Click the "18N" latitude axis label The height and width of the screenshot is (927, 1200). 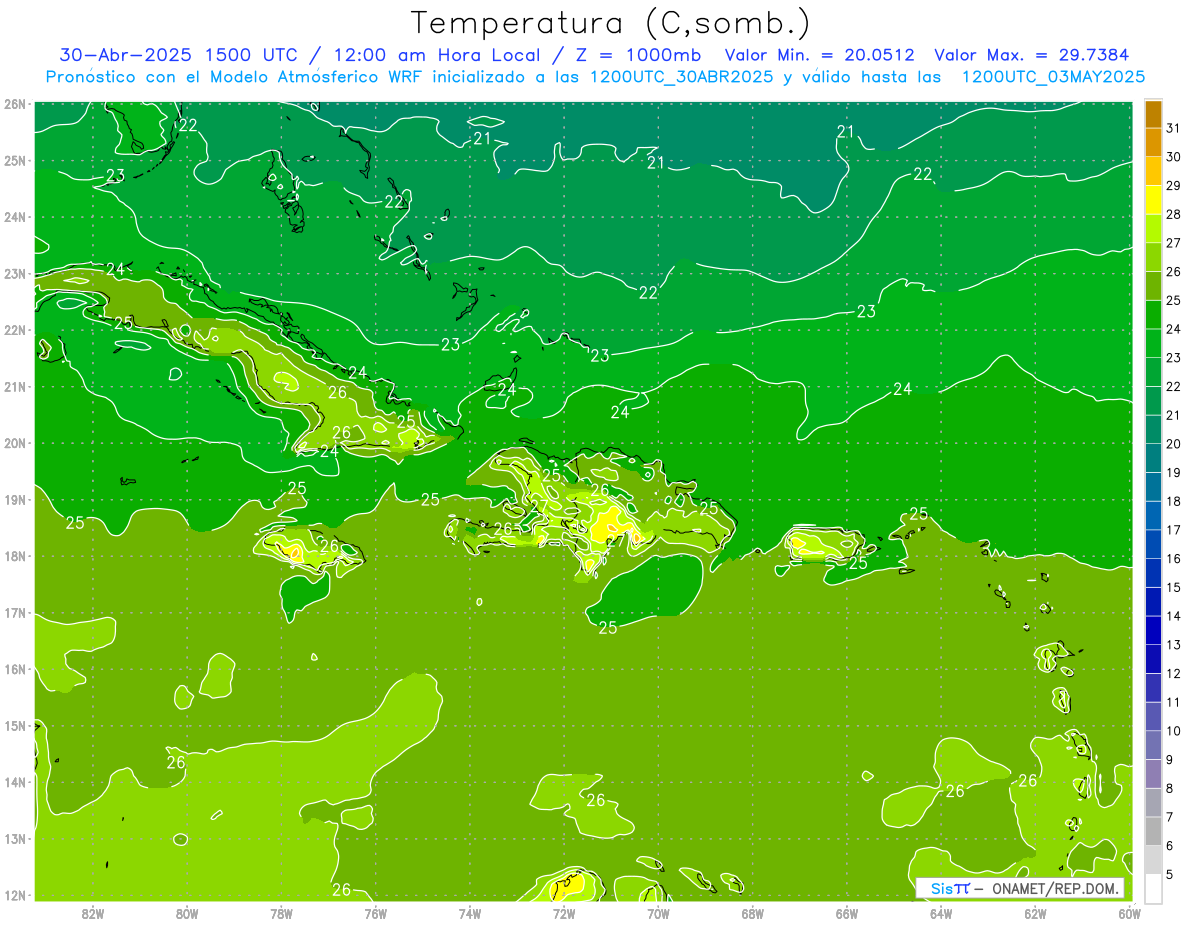tap(15, 556)
